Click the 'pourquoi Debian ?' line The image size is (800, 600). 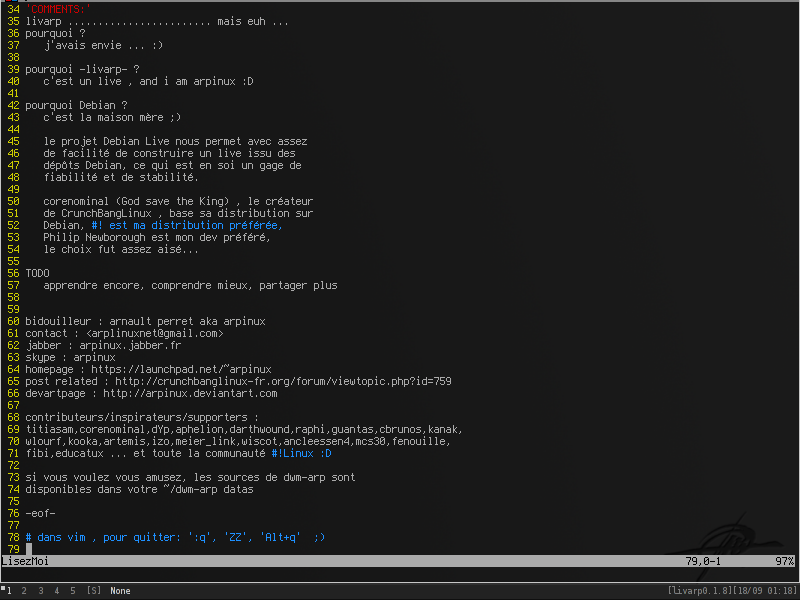(x=77, y=106)
